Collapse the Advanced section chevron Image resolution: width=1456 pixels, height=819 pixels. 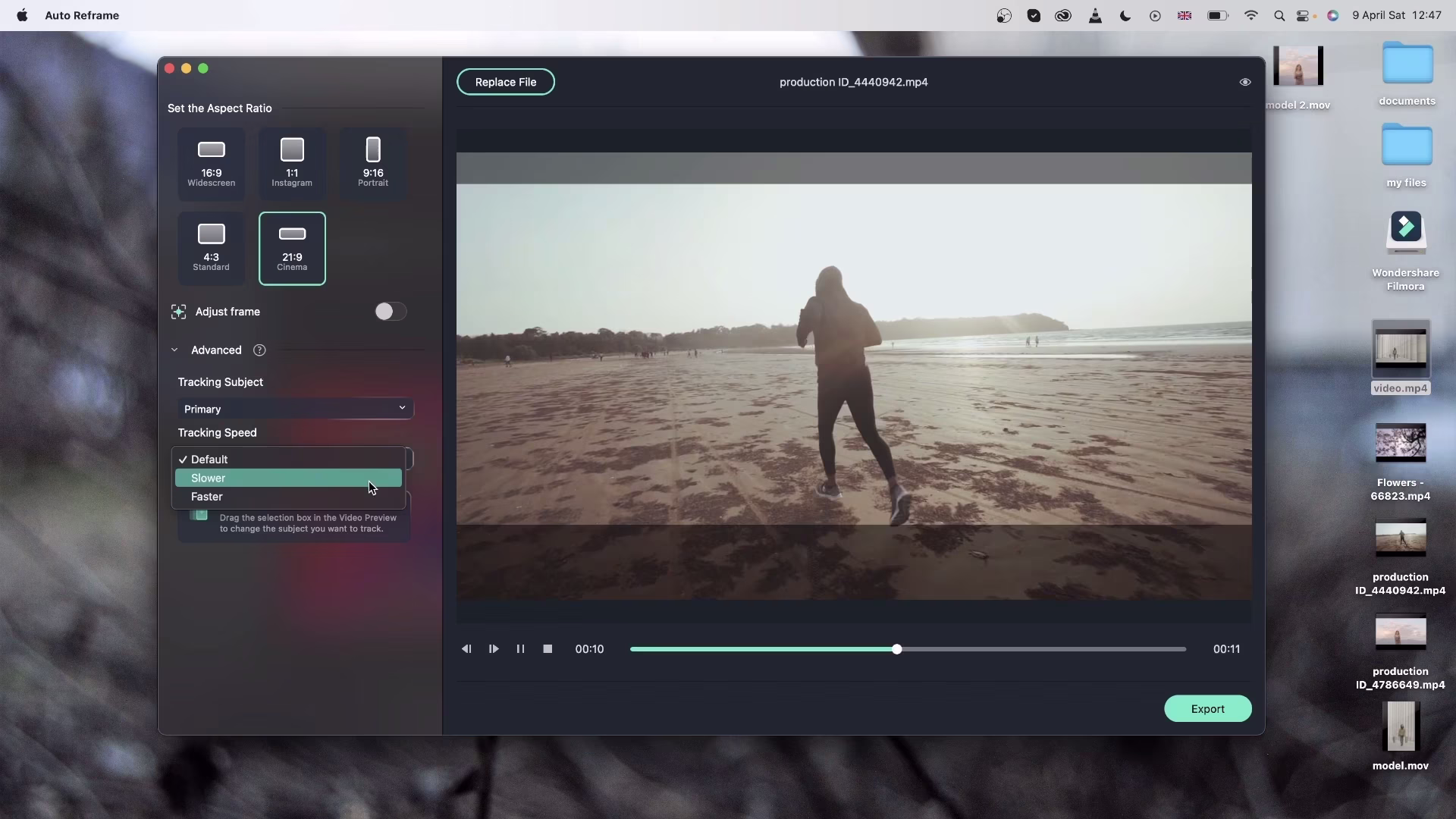[174, 350]
